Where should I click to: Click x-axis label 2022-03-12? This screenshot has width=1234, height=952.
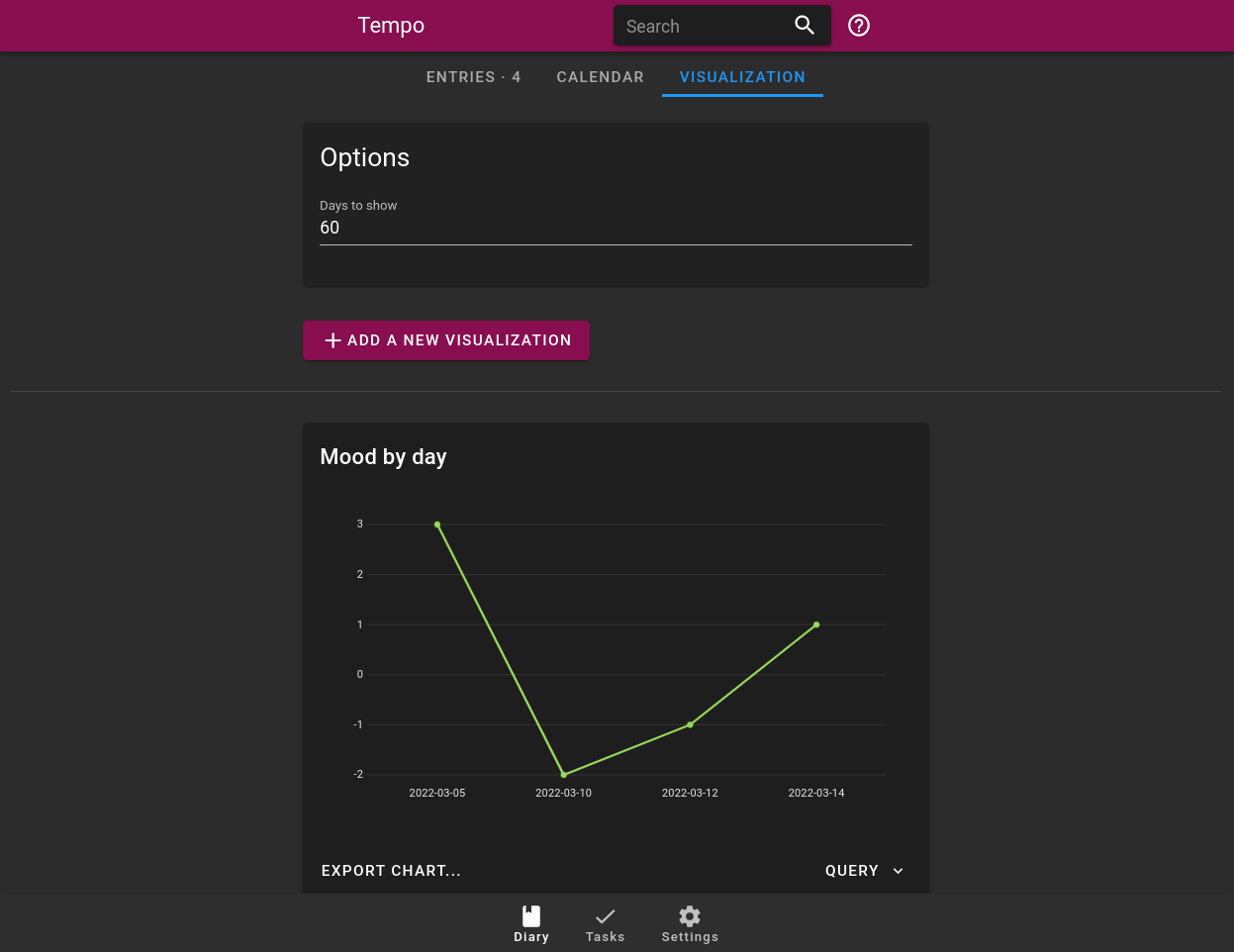point(690,793)
